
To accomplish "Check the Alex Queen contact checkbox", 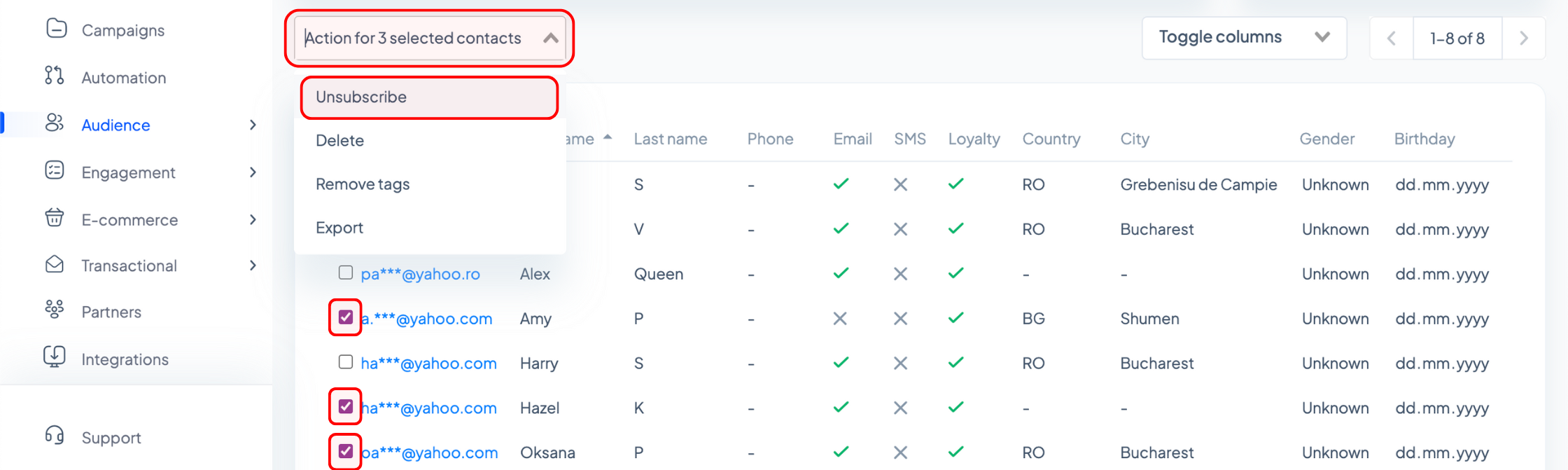I will 345,272.
